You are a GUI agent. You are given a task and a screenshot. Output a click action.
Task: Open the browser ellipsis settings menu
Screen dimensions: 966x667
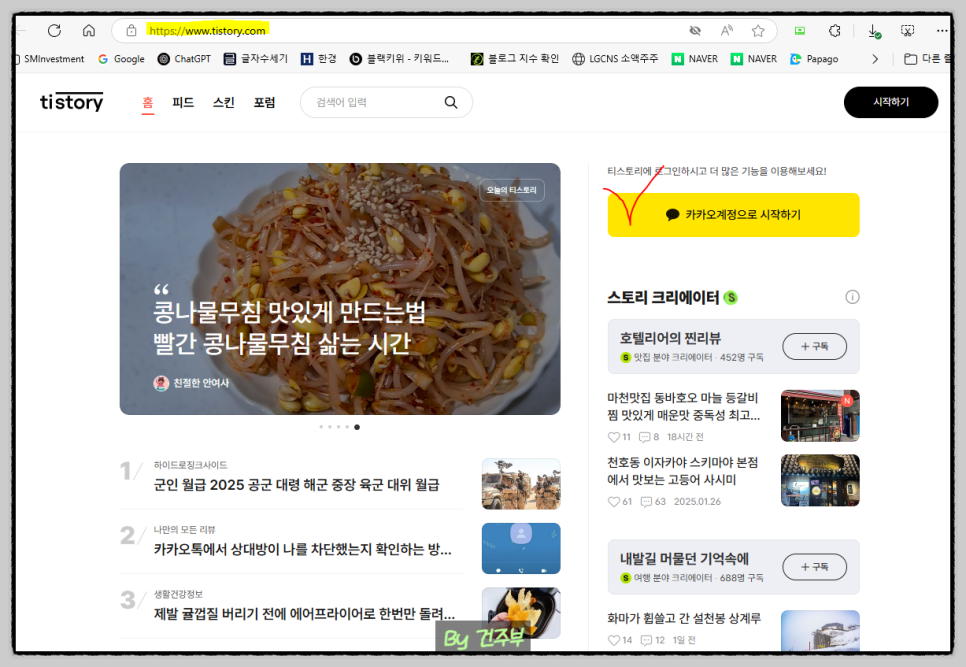coord(943,29)
